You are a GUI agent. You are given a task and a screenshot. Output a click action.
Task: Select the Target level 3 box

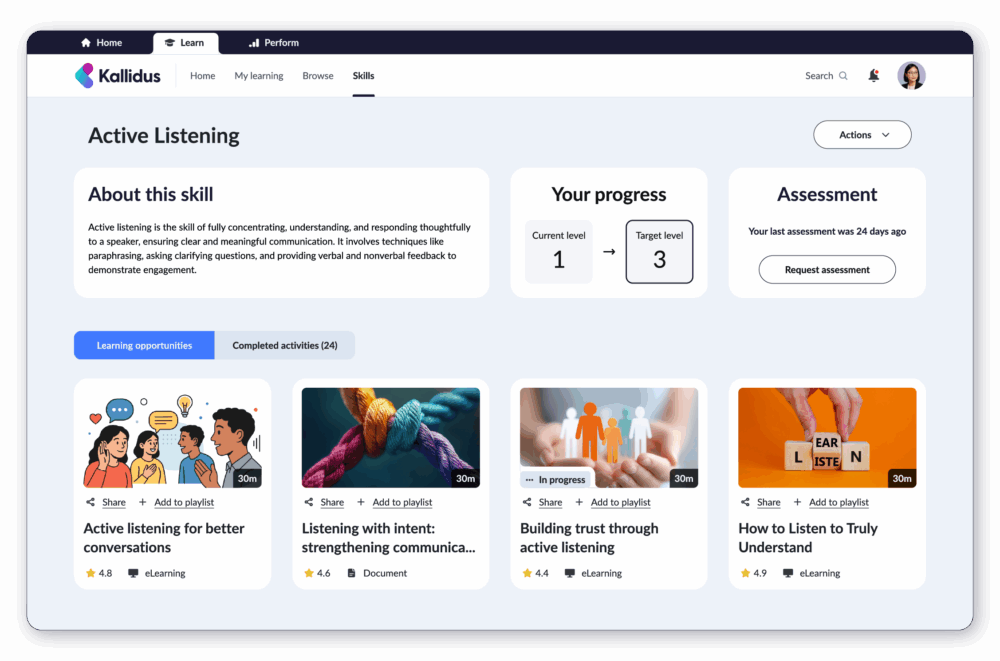tap(659, 251)
